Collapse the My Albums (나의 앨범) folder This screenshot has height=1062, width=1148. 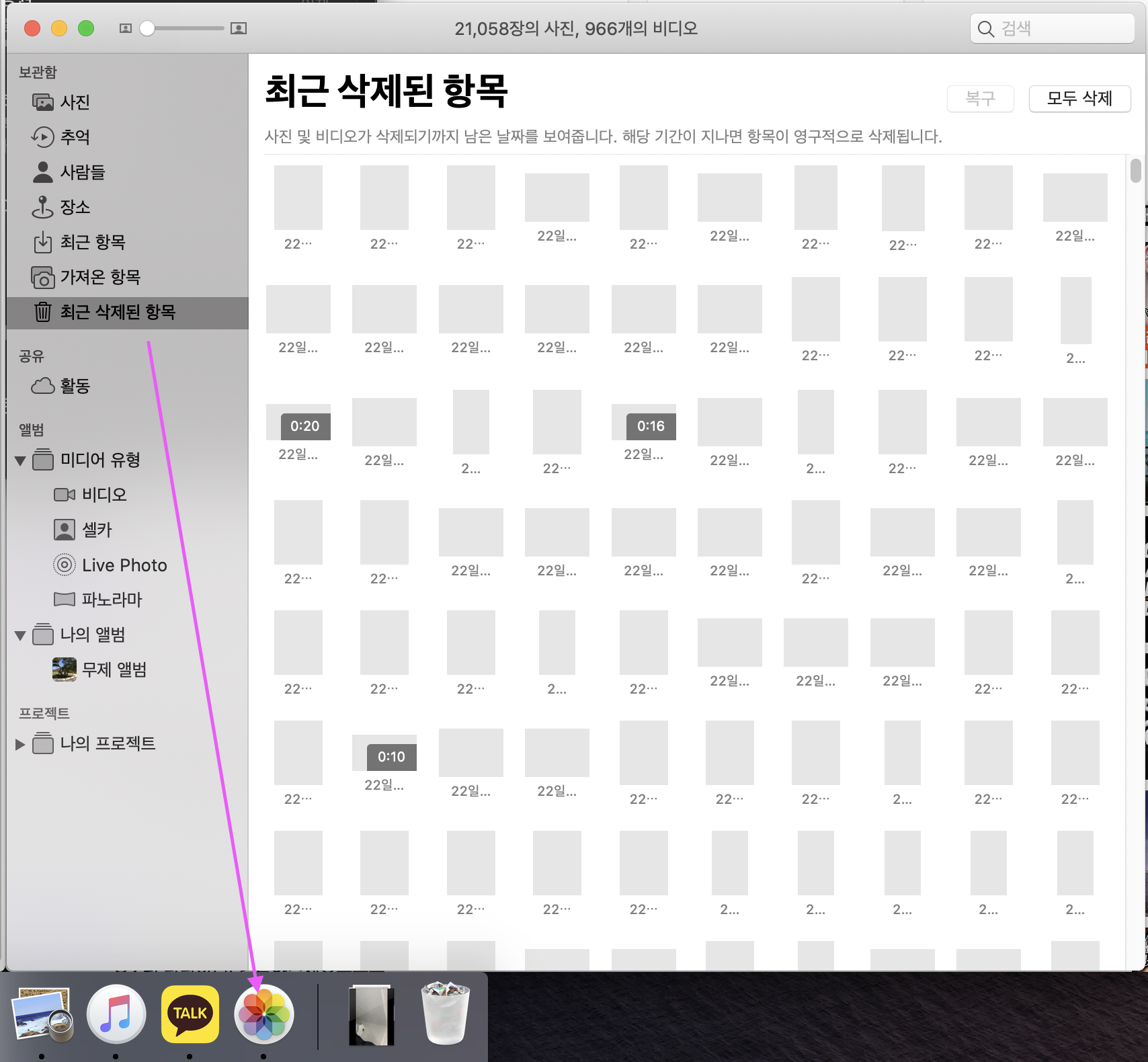tap(20, 635)
